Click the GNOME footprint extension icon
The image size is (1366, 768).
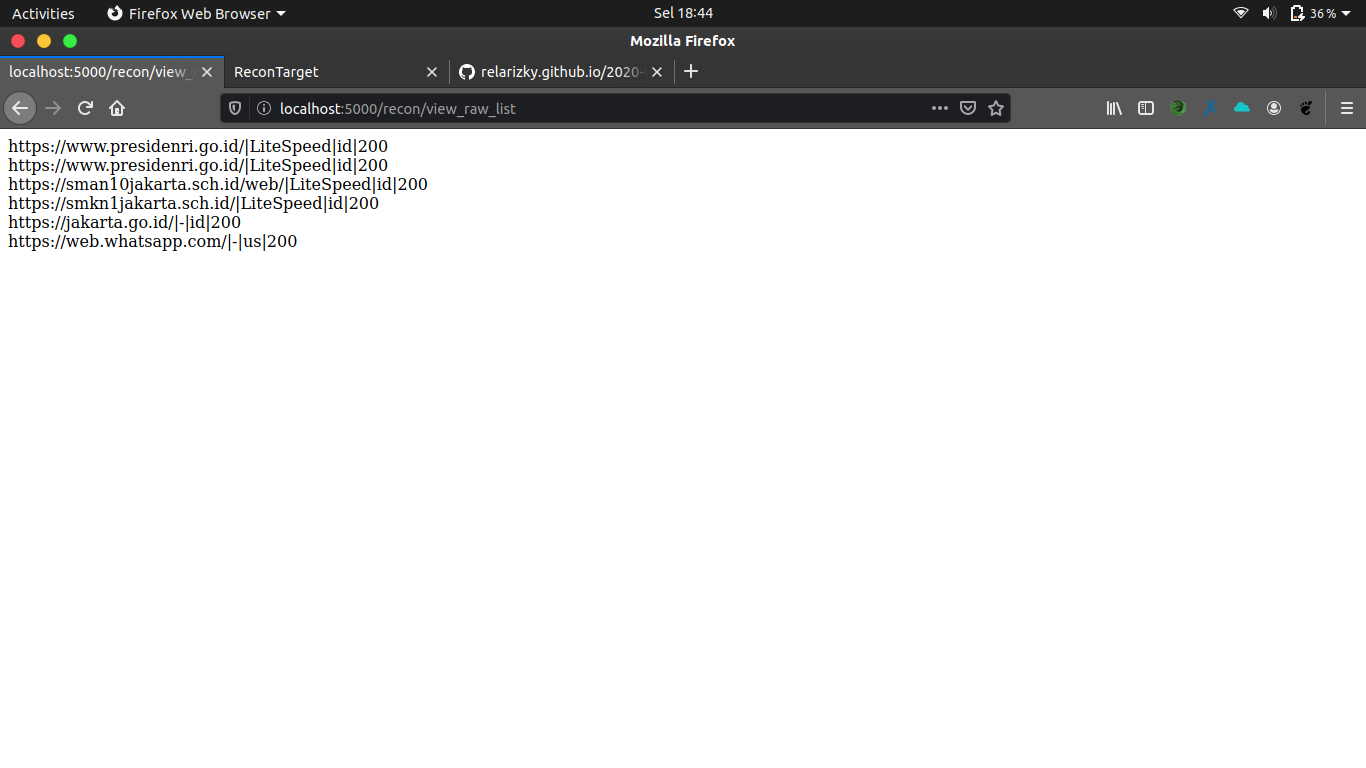click(1306, 108)
